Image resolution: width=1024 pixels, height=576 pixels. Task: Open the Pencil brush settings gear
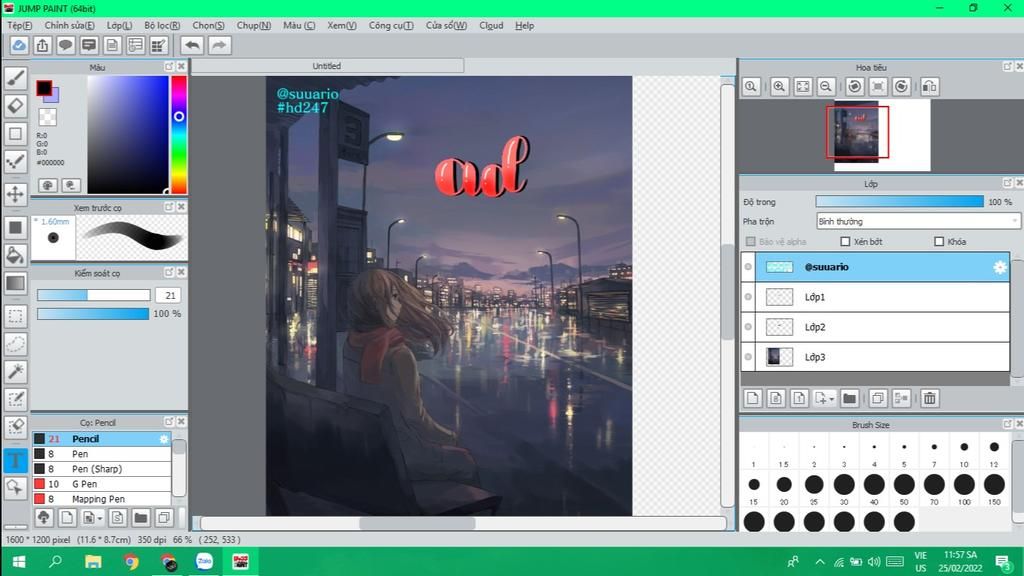pyautogui.click(x=164, y=439)
